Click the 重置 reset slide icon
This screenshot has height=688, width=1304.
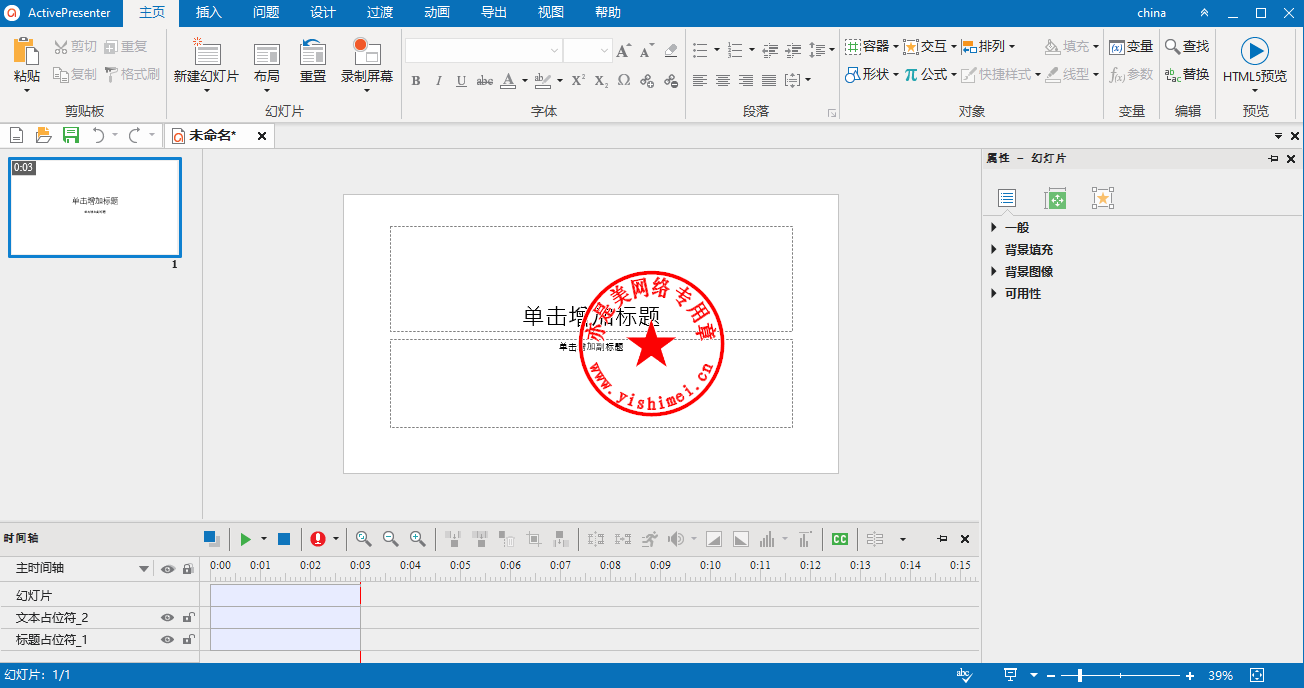pyautogui.click(x=313, y=53)
